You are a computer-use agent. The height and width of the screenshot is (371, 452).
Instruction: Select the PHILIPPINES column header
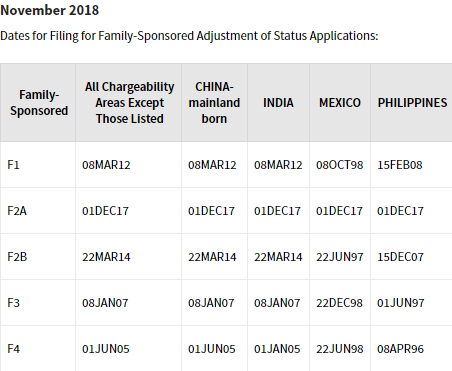412,103
